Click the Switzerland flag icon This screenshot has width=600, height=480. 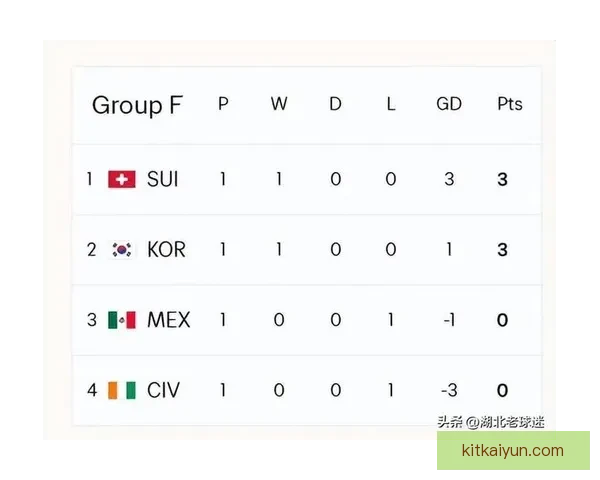(122, 180)
